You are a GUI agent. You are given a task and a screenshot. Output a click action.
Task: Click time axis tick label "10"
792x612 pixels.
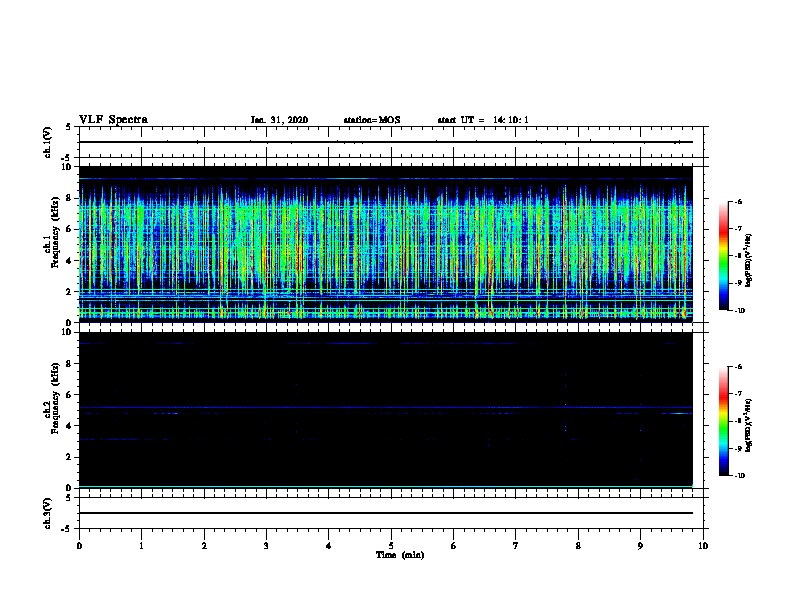pyautogui.click(x=703, y=546)
